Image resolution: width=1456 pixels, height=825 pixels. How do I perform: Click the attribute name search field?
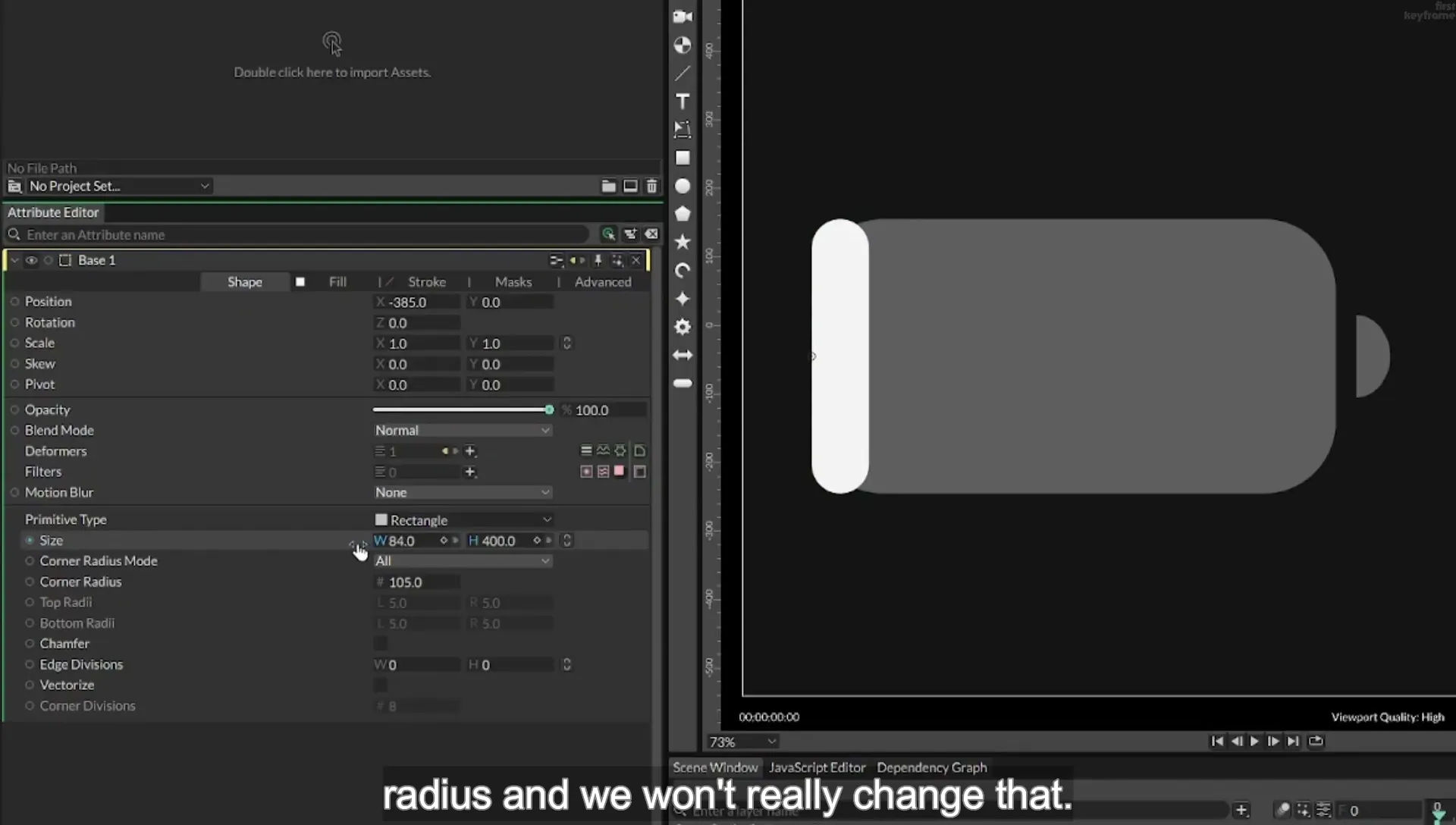[303, 235]
